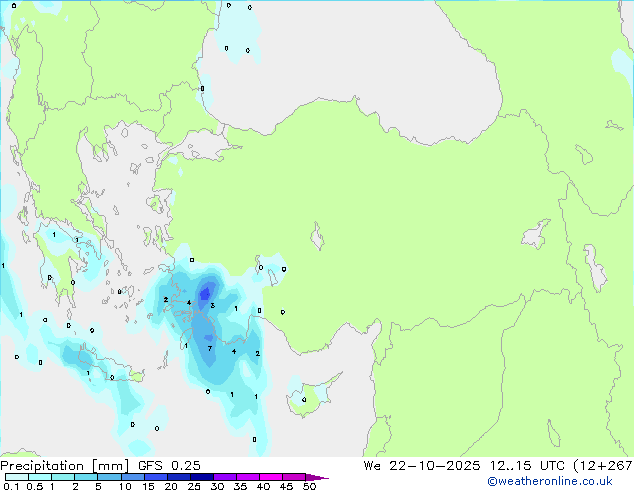Click the 45–50 mm legend color swatch
This screenshot has width=634, height=490.
point(294,477)
